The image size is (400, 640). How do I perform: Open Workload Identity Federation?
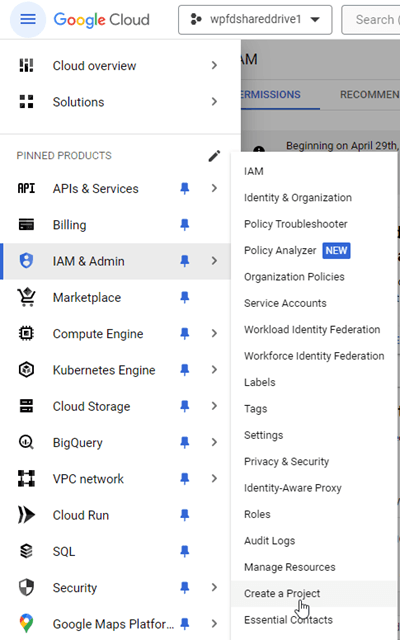click(314, 329)
